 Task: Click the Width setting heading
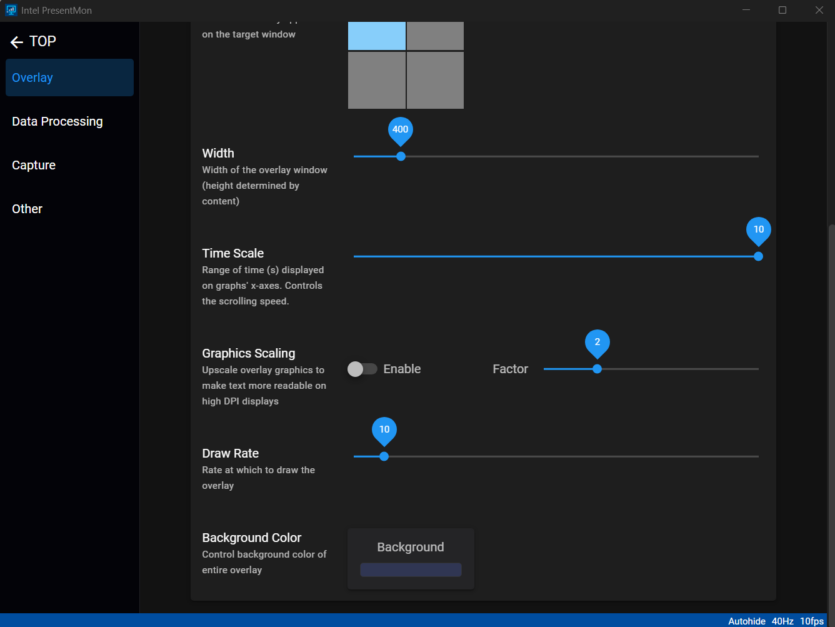[x=218, y=153]
